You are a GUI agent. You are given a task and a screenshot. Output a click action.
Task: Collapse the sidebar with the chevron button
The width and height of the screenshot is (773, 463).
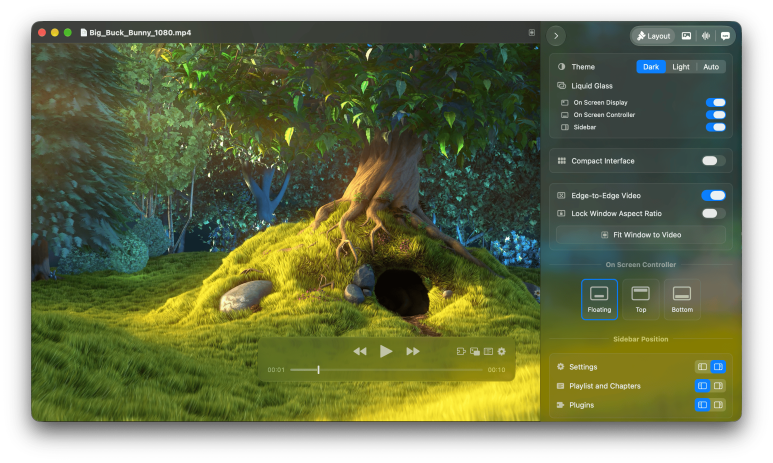pyautogui.click(x=556, y=36)
